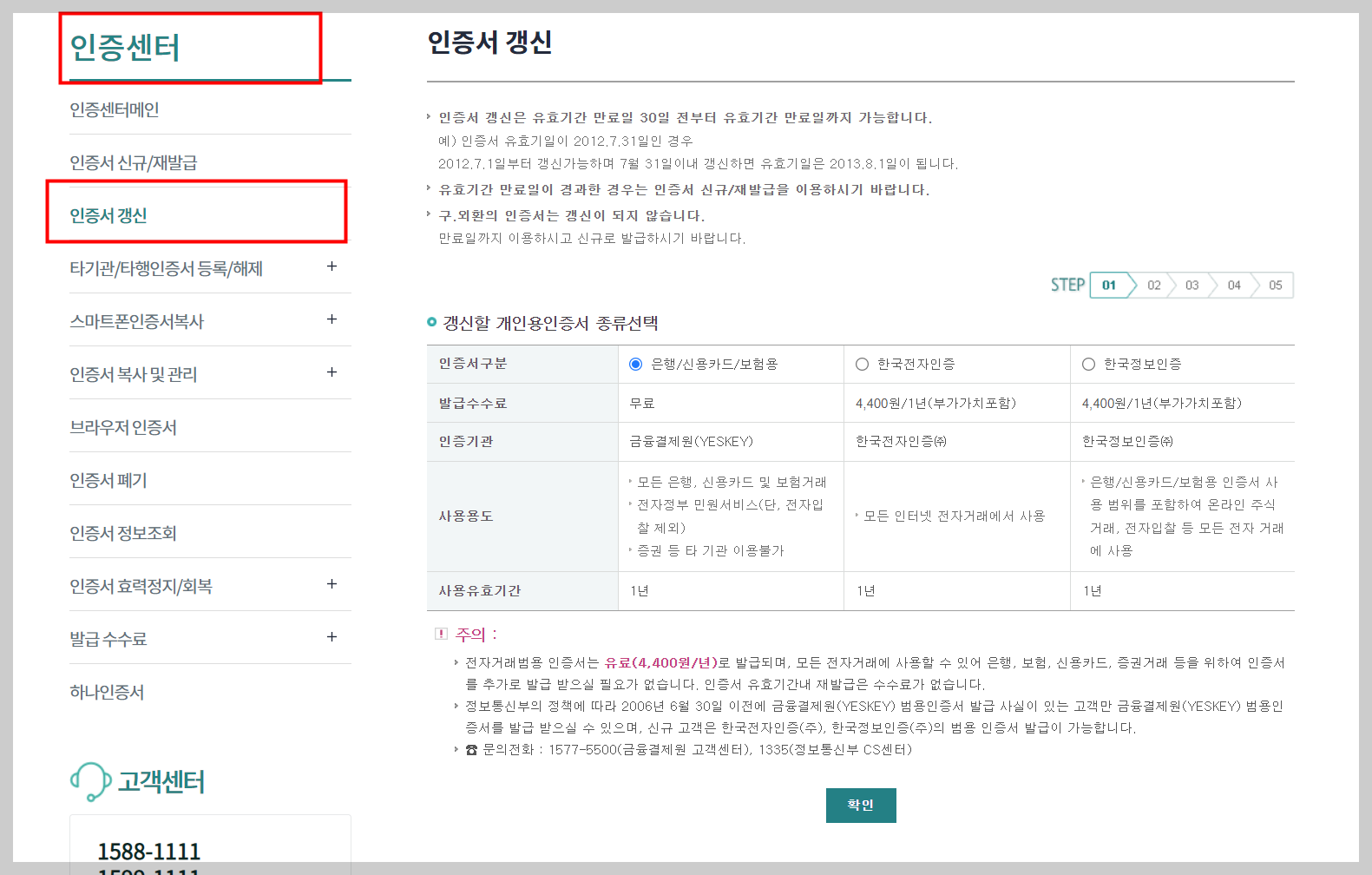Click the 인증센터 sidebar heading
Screen dimensions: 1372x875
pyautogui.click(x=124, y=48)
